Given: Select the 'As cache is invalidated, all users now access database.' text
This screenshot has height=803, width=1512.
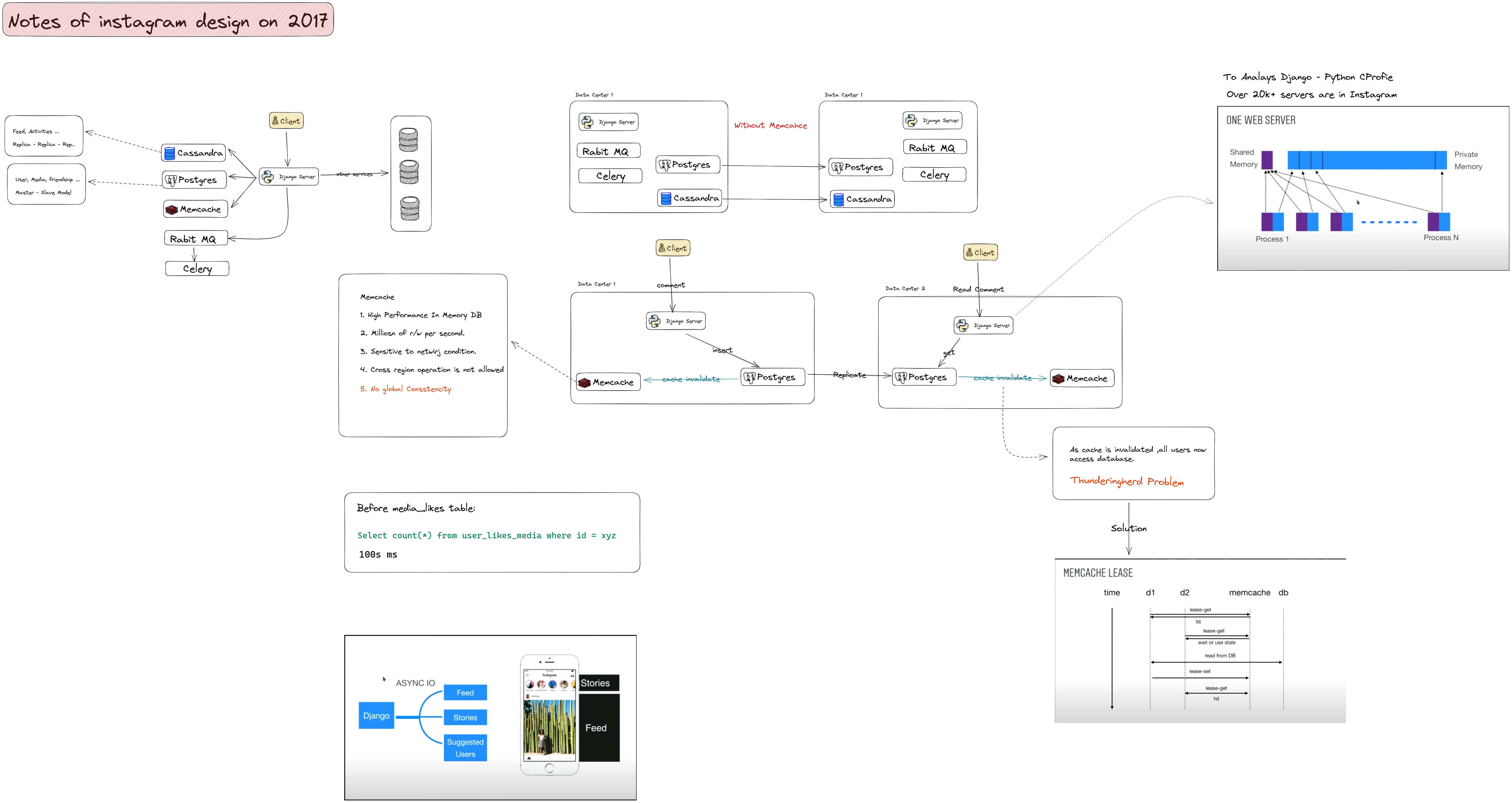Looking at the screenshot, I should [1138, 454].
